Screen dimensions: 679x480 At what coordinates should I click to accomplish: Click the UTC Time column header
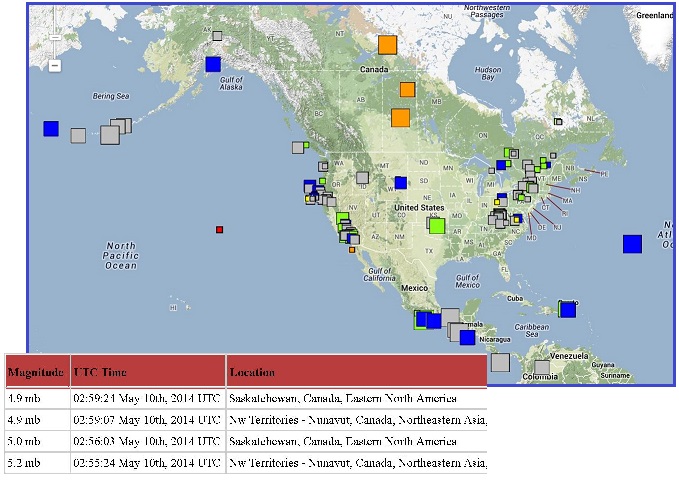[x=147, y=372]
